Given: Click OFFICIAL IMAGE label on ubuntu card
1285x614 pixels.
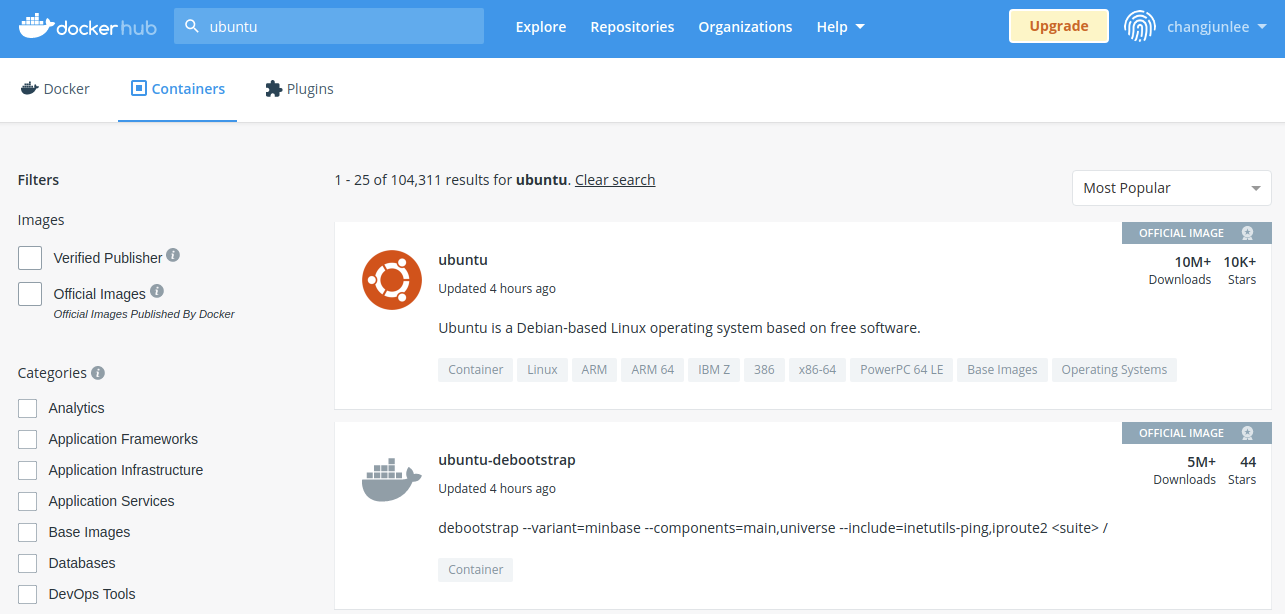Looking at the screenshot, I should (x=1181, y=233).
